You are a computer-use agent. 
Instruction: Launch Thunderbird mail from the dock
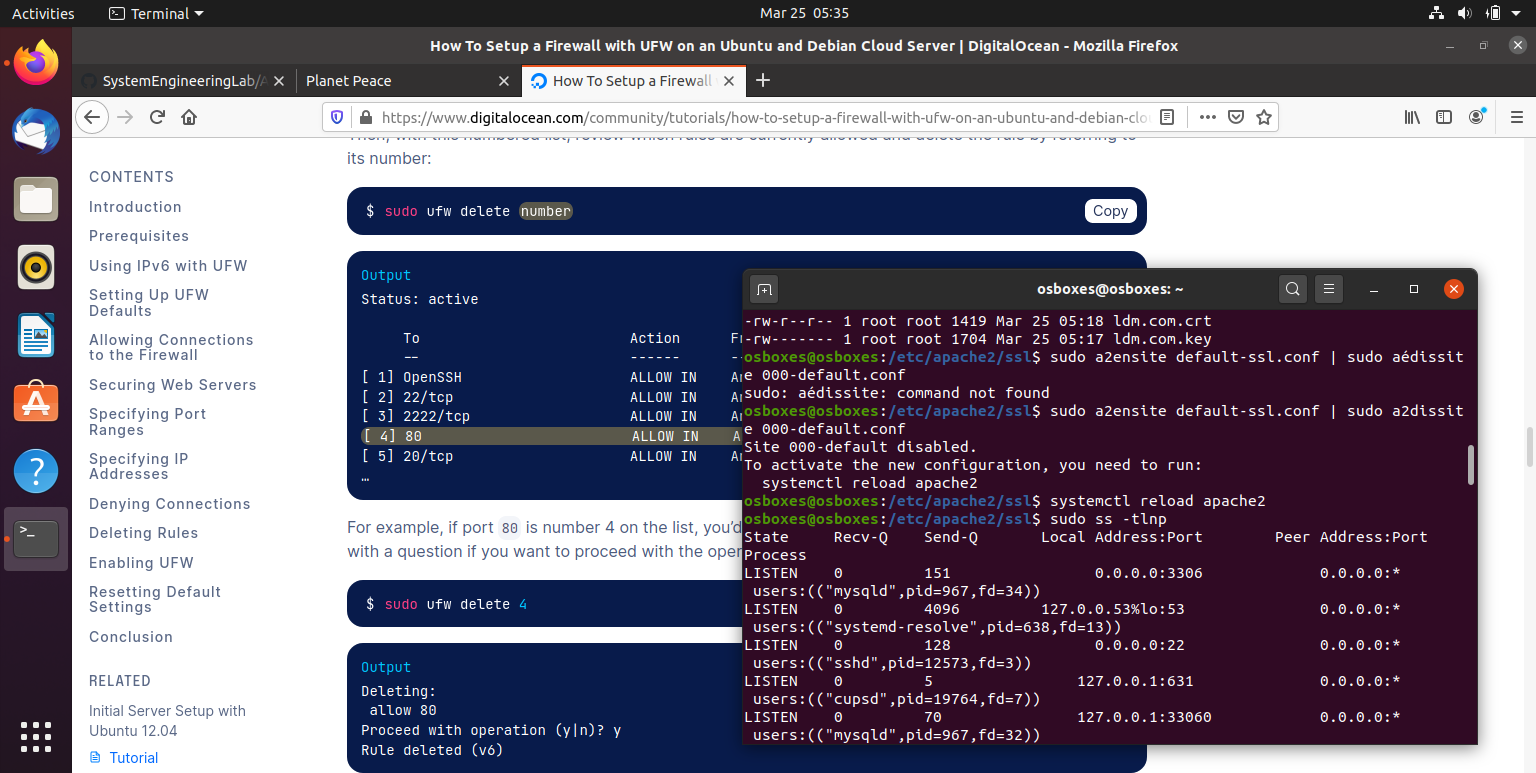[x=36, y=131]
